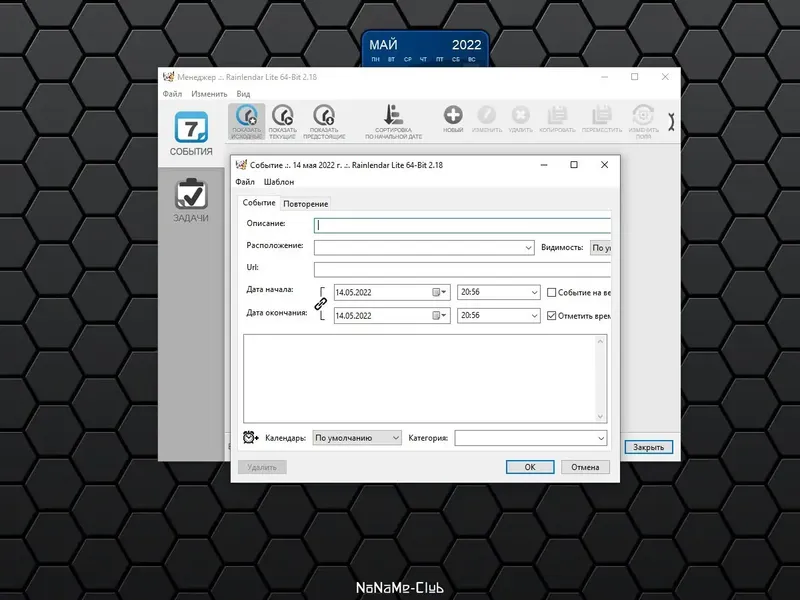800x600 pixels.
Task: Toggle Показать исходные in the manager toolbar
Action: pos(246,121)
